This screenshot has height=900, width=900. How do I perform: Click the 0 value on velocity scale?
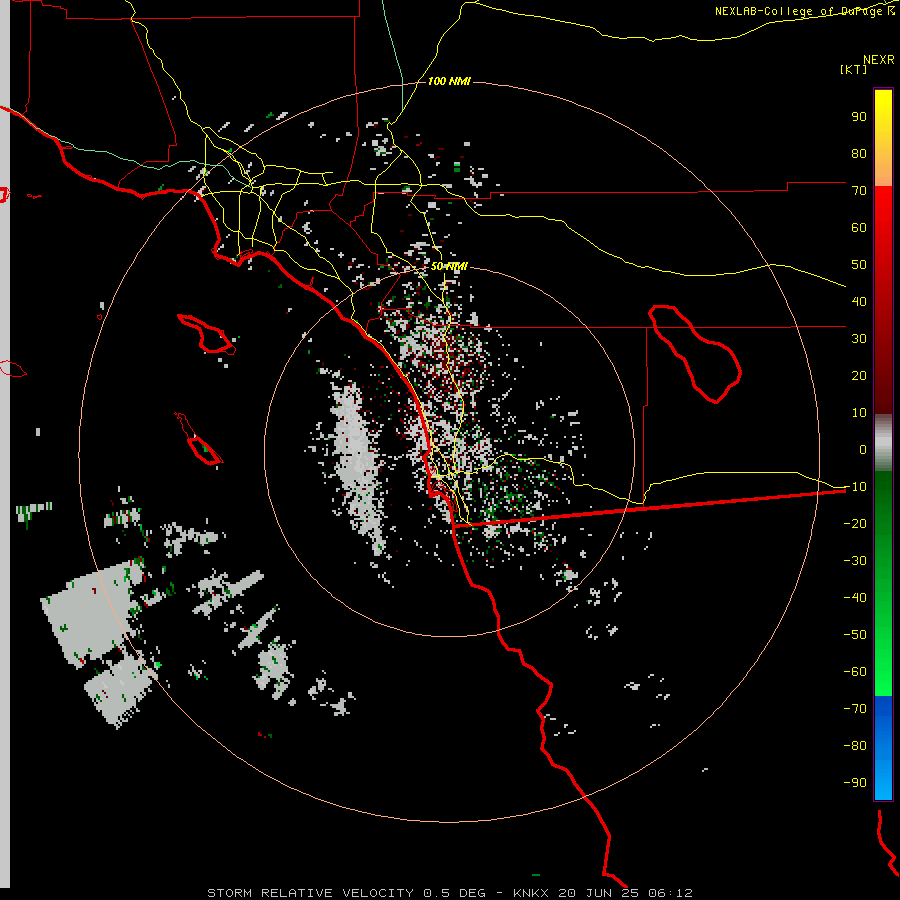coord(863,449)
